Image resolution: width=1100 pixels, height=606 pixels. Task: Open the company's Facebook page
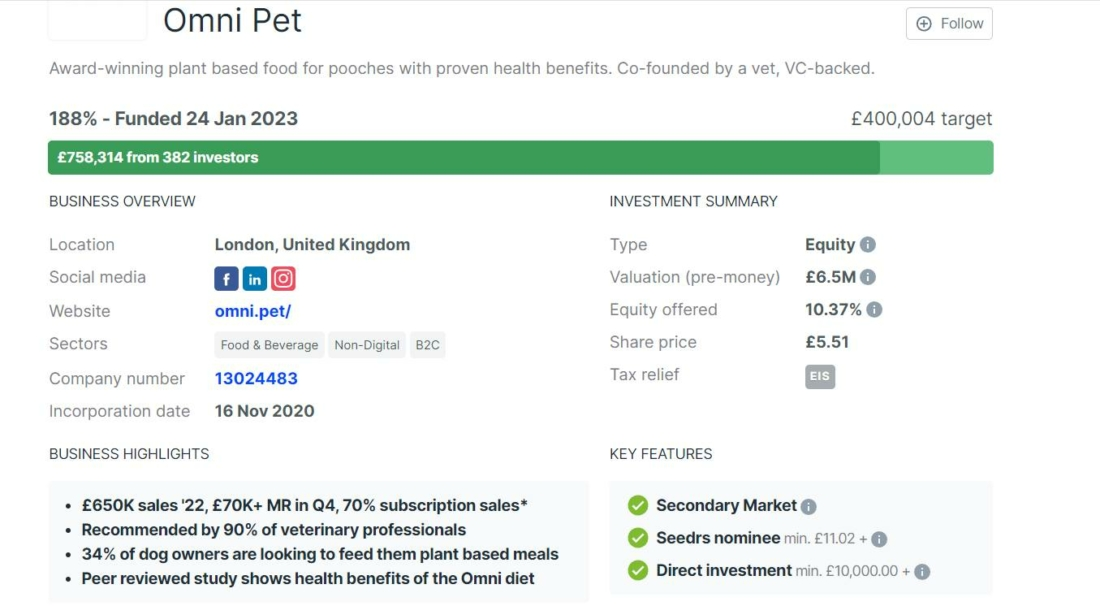(x=226, y=278)
